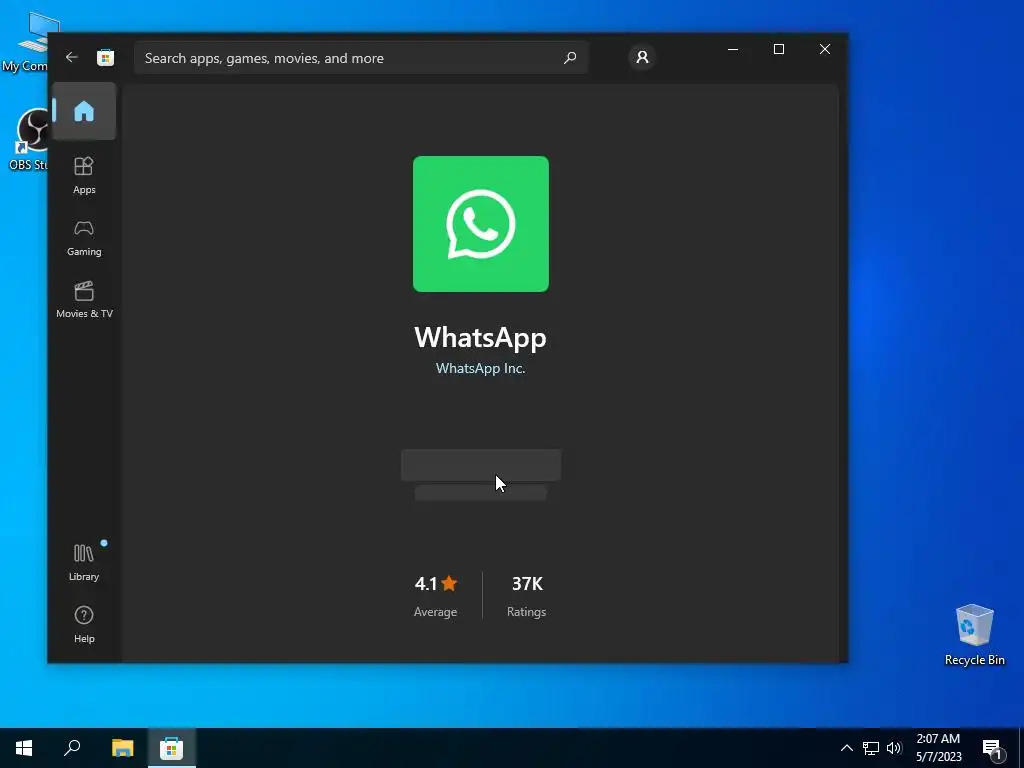
Task: Click into the Search apps, games, movies field
Action: (x=361, y=58)
